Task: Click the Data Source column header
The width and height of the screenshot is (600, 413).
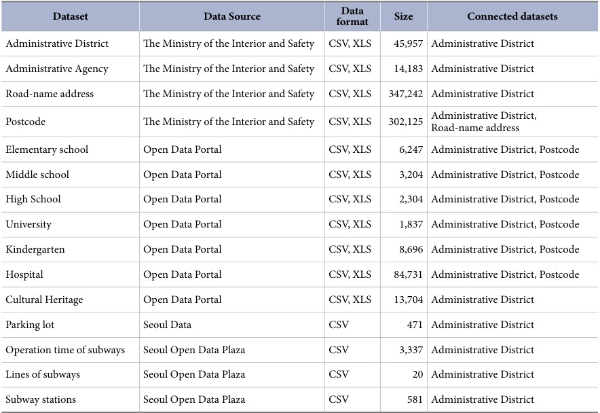Action: click(232, 17)
